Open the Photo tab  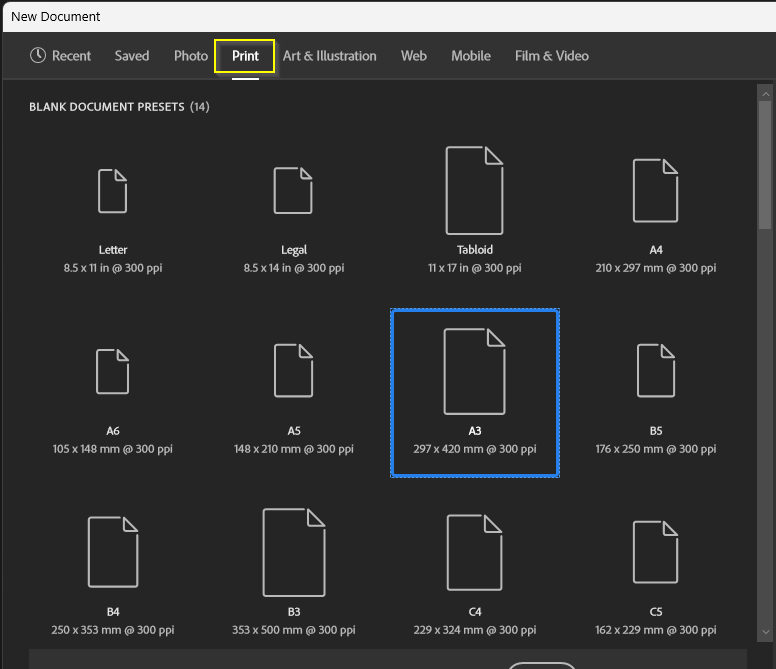tap(191, 56)
